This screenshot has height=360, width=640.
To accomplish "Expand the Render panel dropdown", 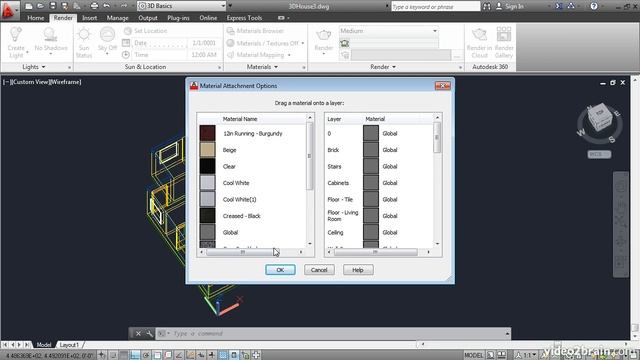I will [x=383, y=67].
